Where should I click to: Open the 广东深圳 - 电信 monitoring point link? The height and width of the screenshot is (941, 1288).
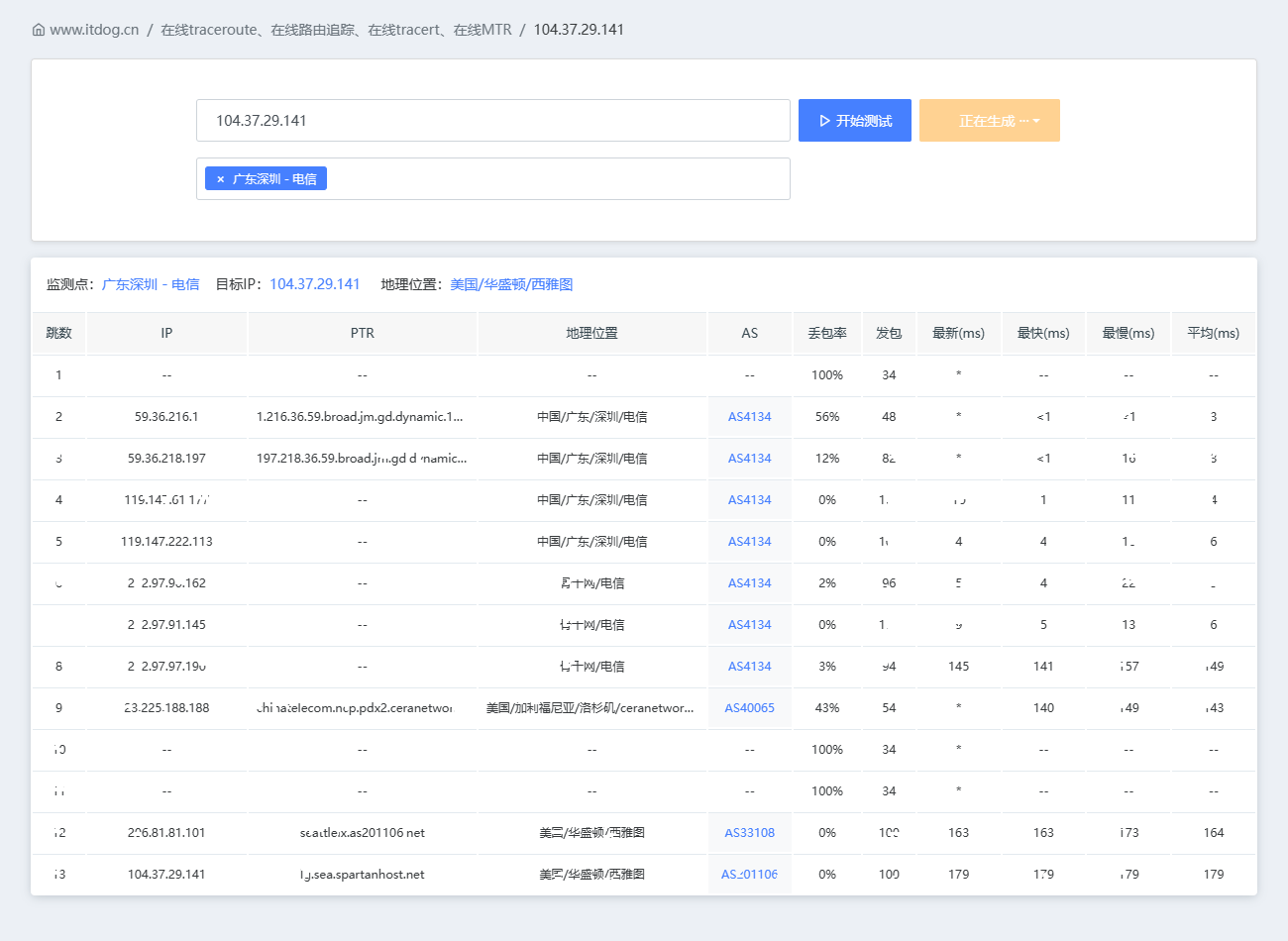(x=151, y=284)
